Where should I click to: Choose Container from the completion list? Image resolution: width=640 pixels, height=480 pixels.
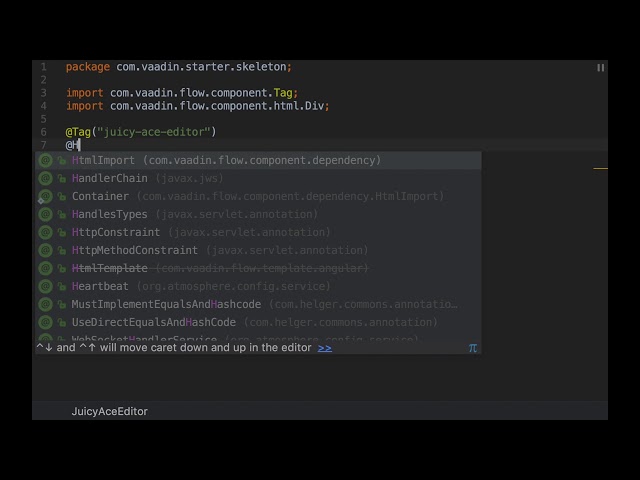pos(258,196)
